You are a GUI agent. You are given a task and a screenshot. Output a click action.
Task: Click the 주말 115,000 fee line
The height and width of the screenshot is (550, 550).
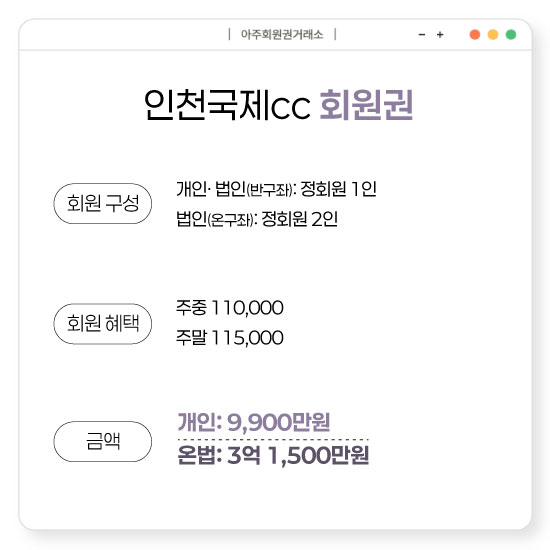coord(230,338)
